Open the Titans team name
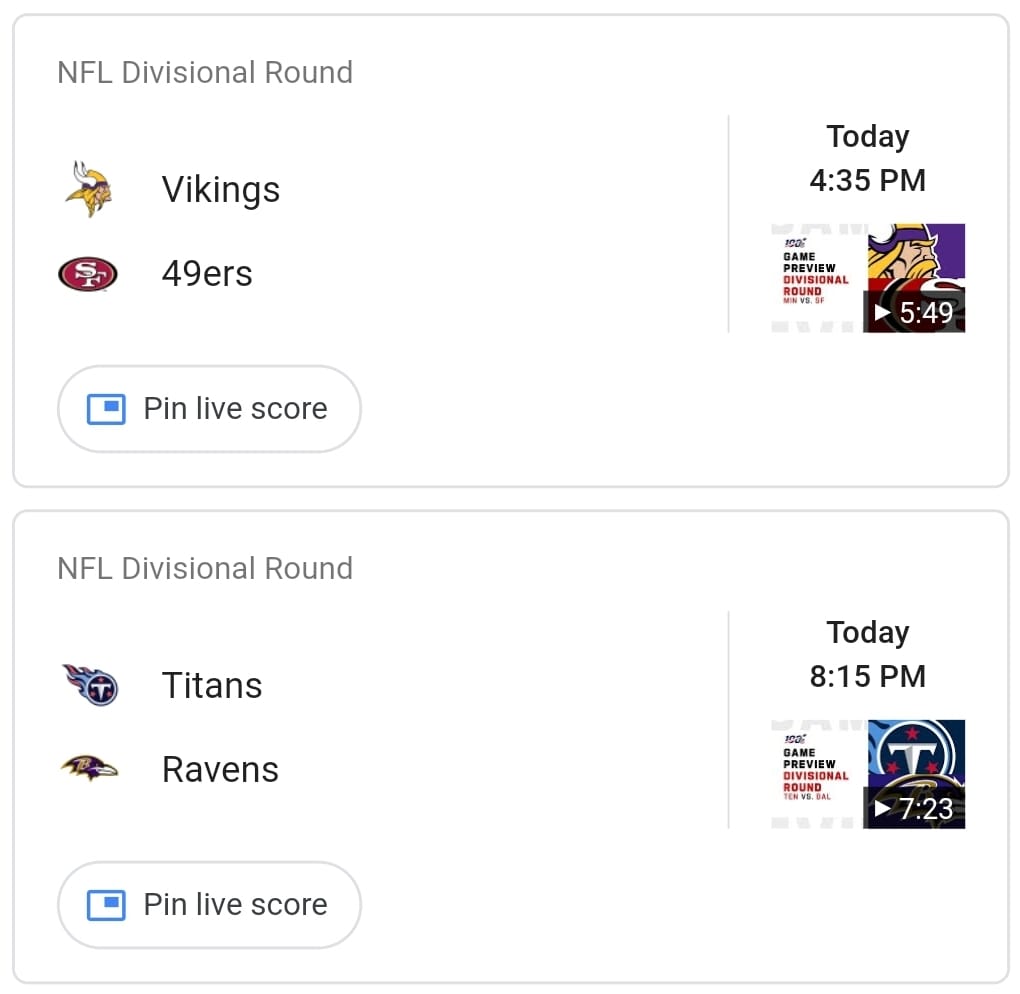Image resolution: width=1020 pixels, height=994 pixels. click(x=212, y=686)
